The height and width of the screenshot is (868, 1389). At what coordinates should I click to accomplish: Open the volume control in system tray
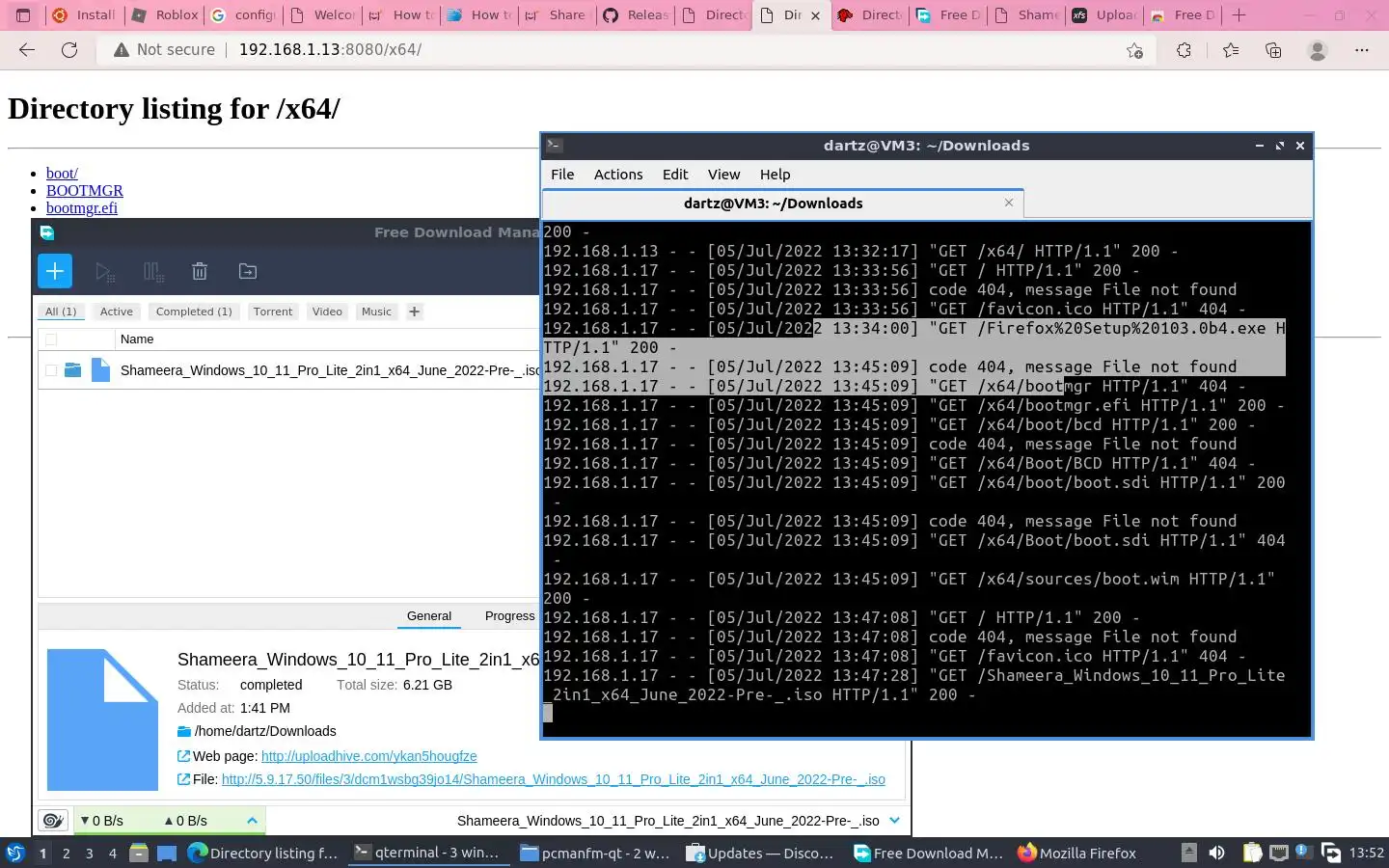tap(1217, 853)
